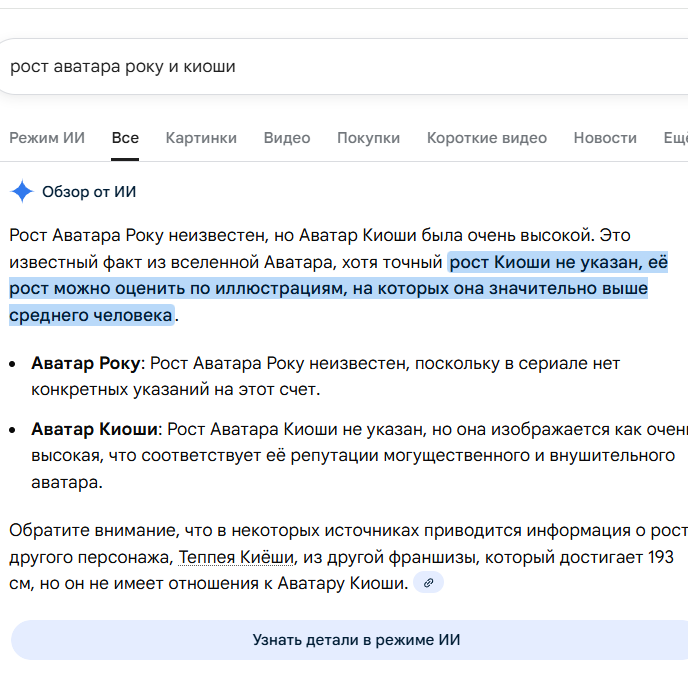Open the Короткие видео tab
Screen dimensions: 688x674
487,138
